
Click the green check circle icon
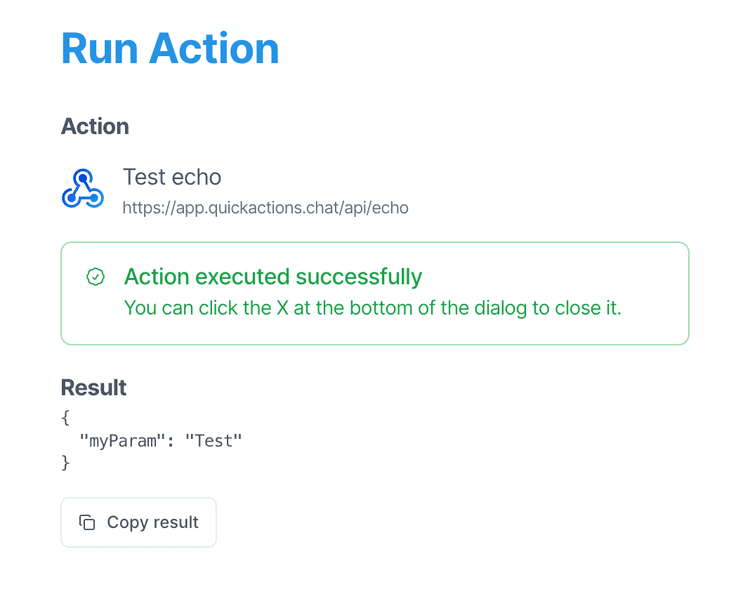(x=96, y=277)
